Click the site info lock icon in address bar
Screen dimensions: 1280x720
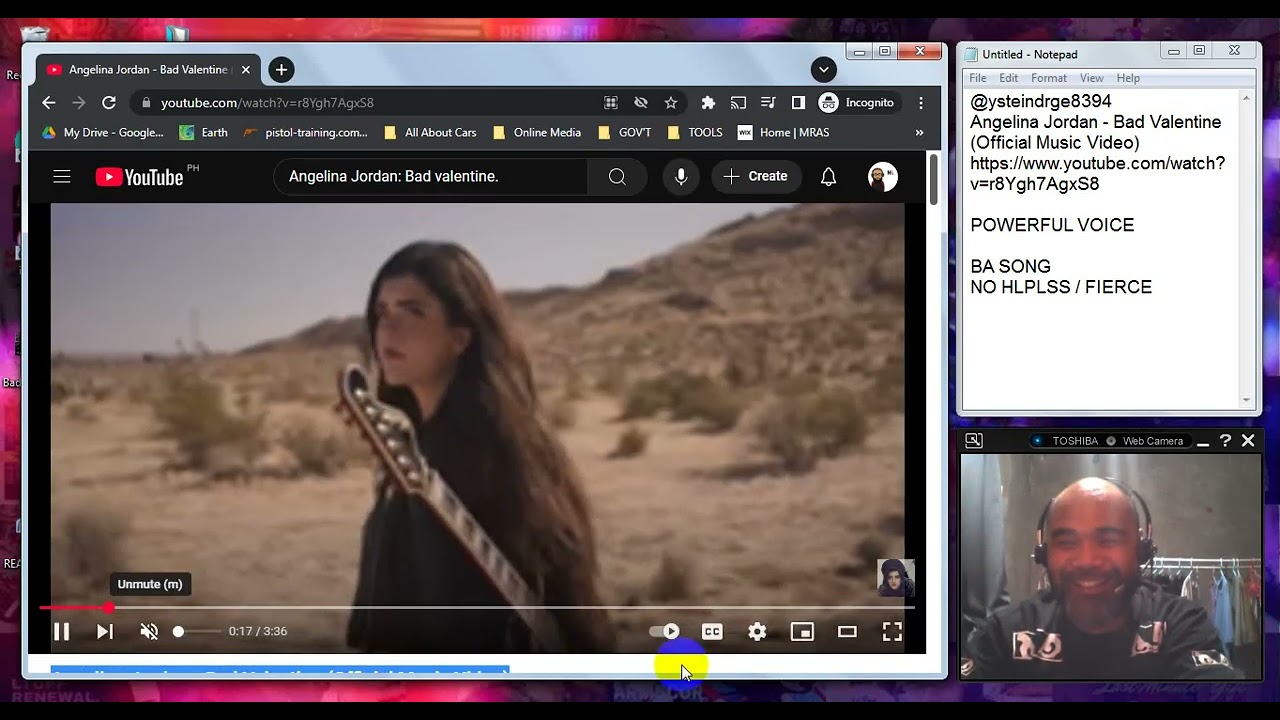click(x=146, y=102)
